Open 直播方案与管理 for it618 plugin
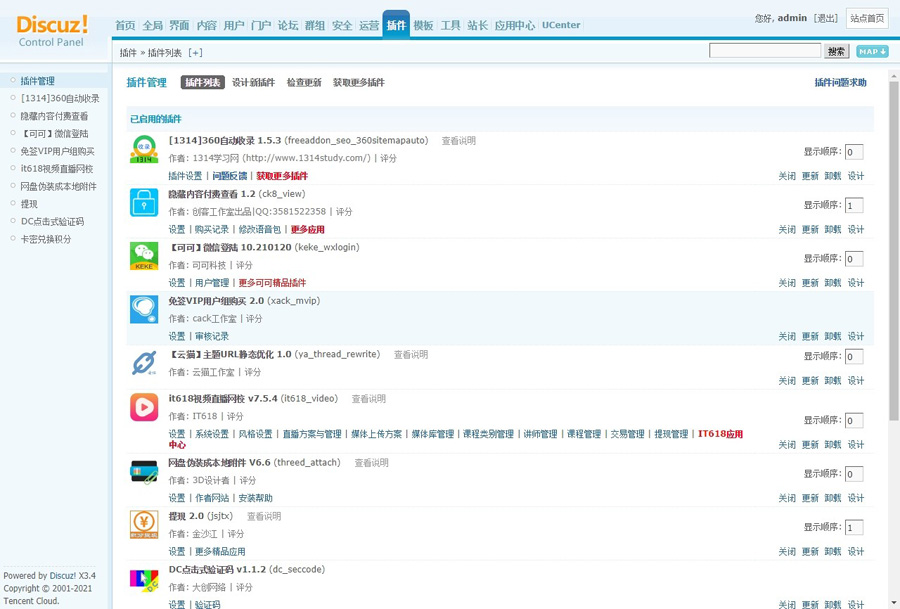Image resolution: width=900 pixels, height=609 pixels. pyautogui.click(x=312, y=434)
